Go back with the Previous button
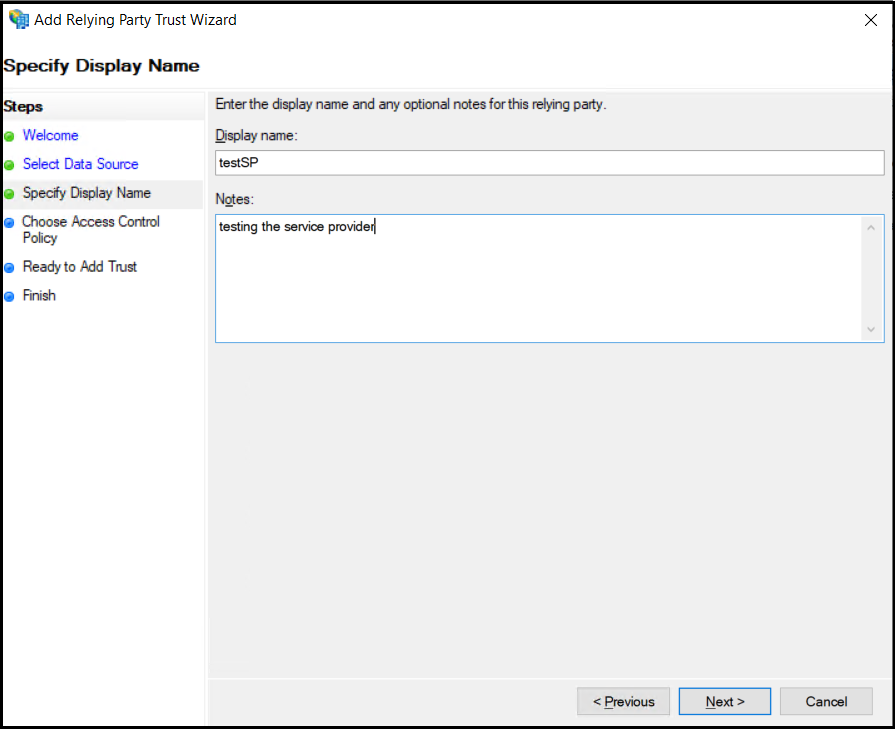Screen dimensions: 895x729 tap(623, 701)
